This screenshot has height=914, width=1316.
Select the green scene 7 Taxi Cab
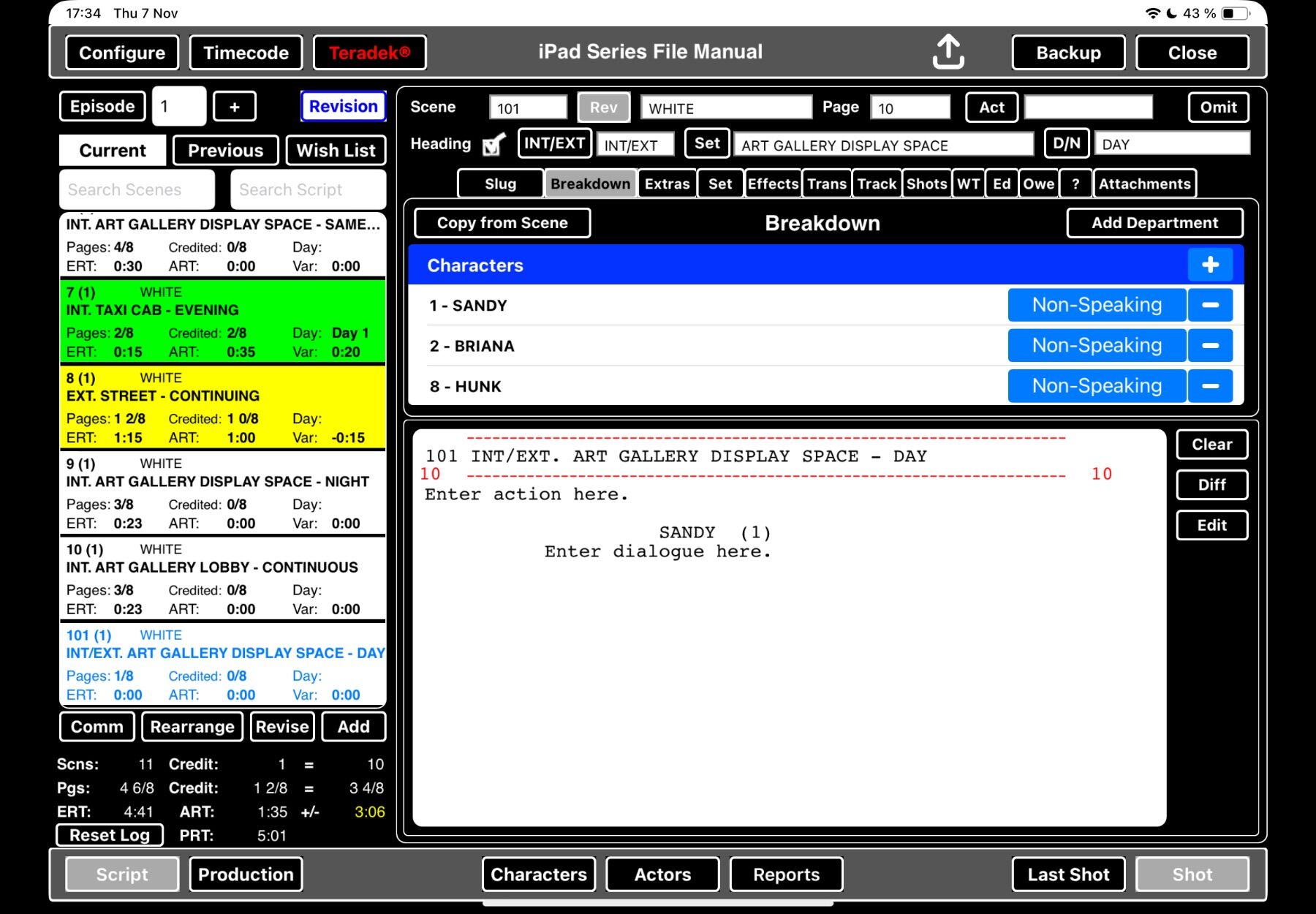(222, 322)
